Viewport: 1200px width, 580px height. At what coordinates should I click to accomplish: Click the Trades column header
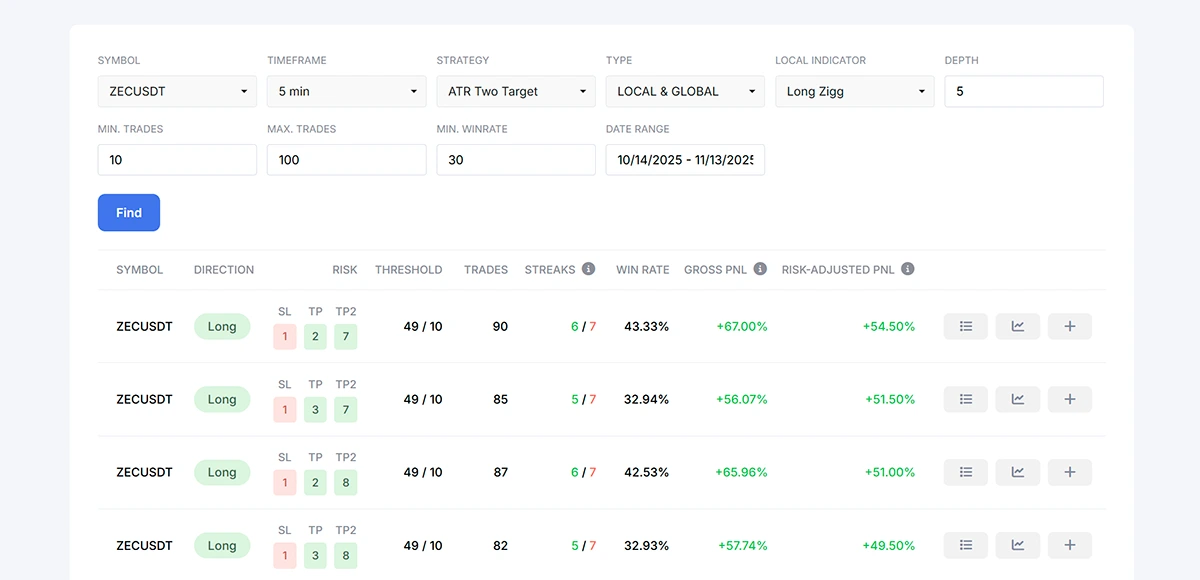(x=486, y=270)
